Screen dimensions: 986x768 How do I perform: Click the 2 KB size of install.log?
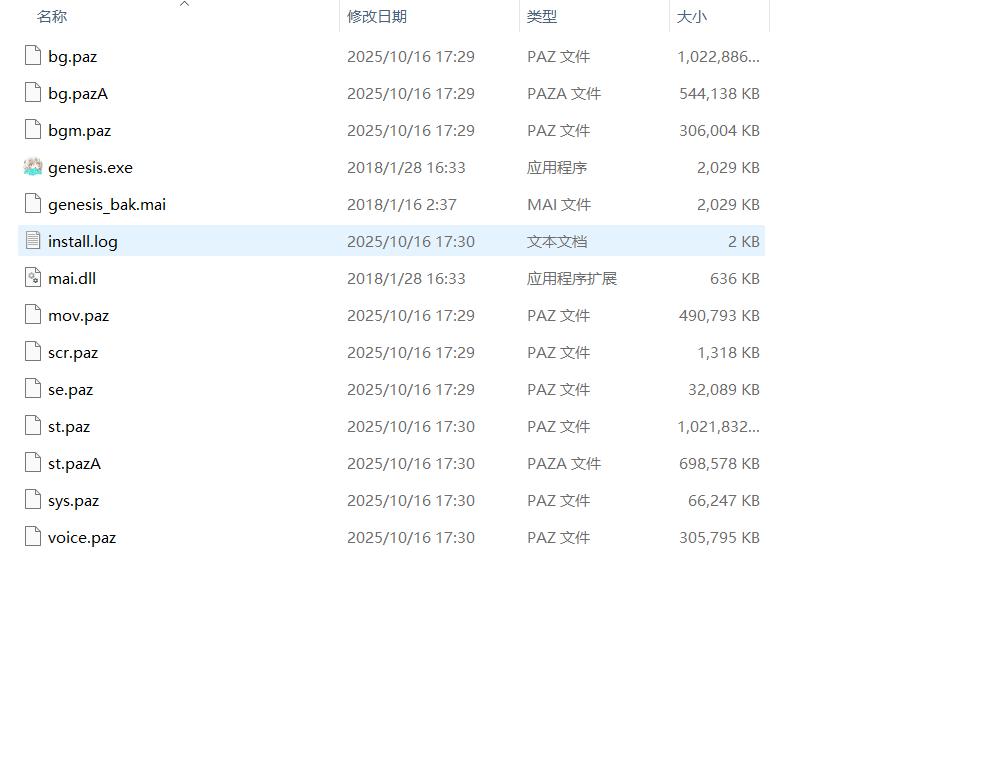point(743,242)
